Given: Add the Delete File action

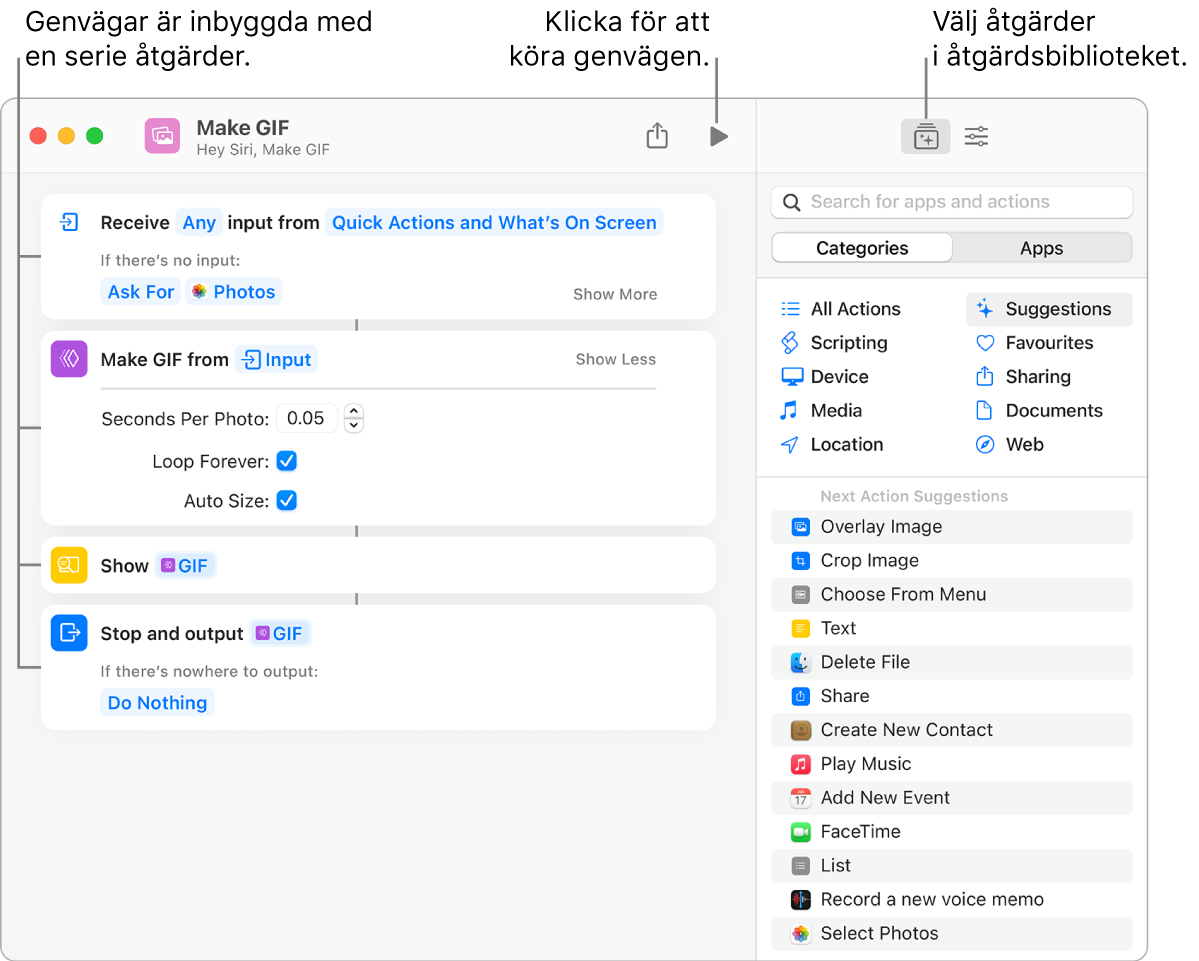Looking at the screenshot, I should [951, 662].
